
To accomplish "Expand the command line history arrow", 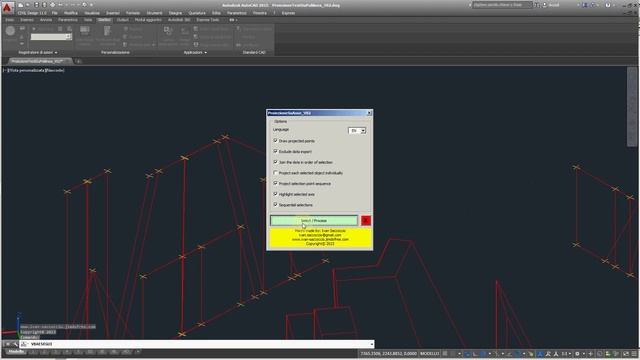I will (x=371, y=344).
